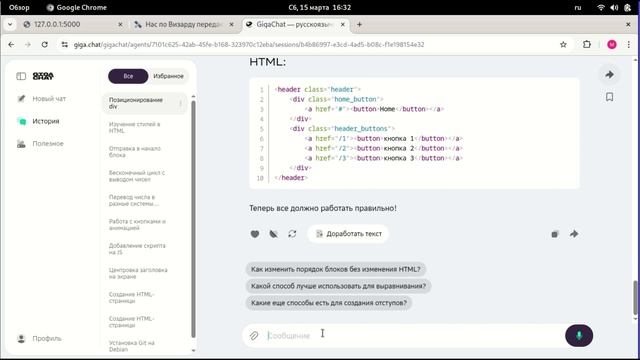The width and height of the screenshot is (640, 360).
Task: Close the GigaChat browser tab
Action: [343, 24]
